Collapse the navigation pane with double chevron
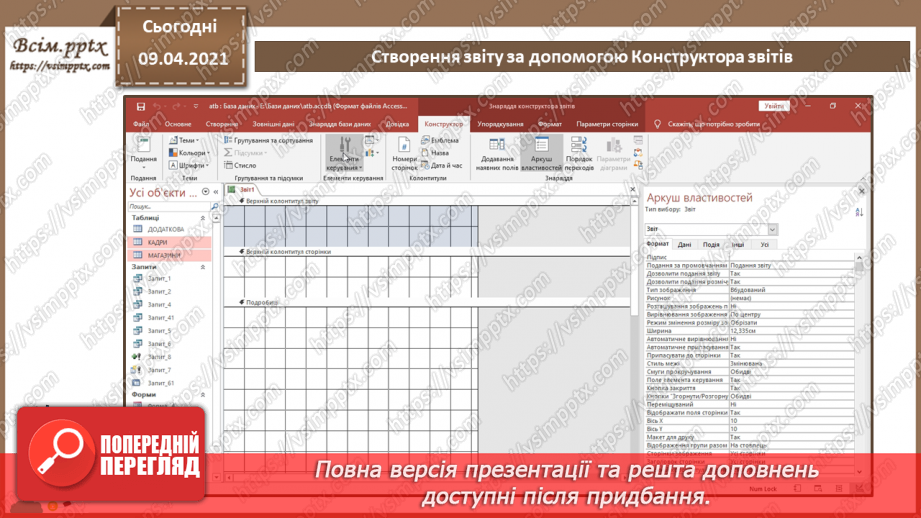This screenshot has width=921, height=518. click(216, 192)
